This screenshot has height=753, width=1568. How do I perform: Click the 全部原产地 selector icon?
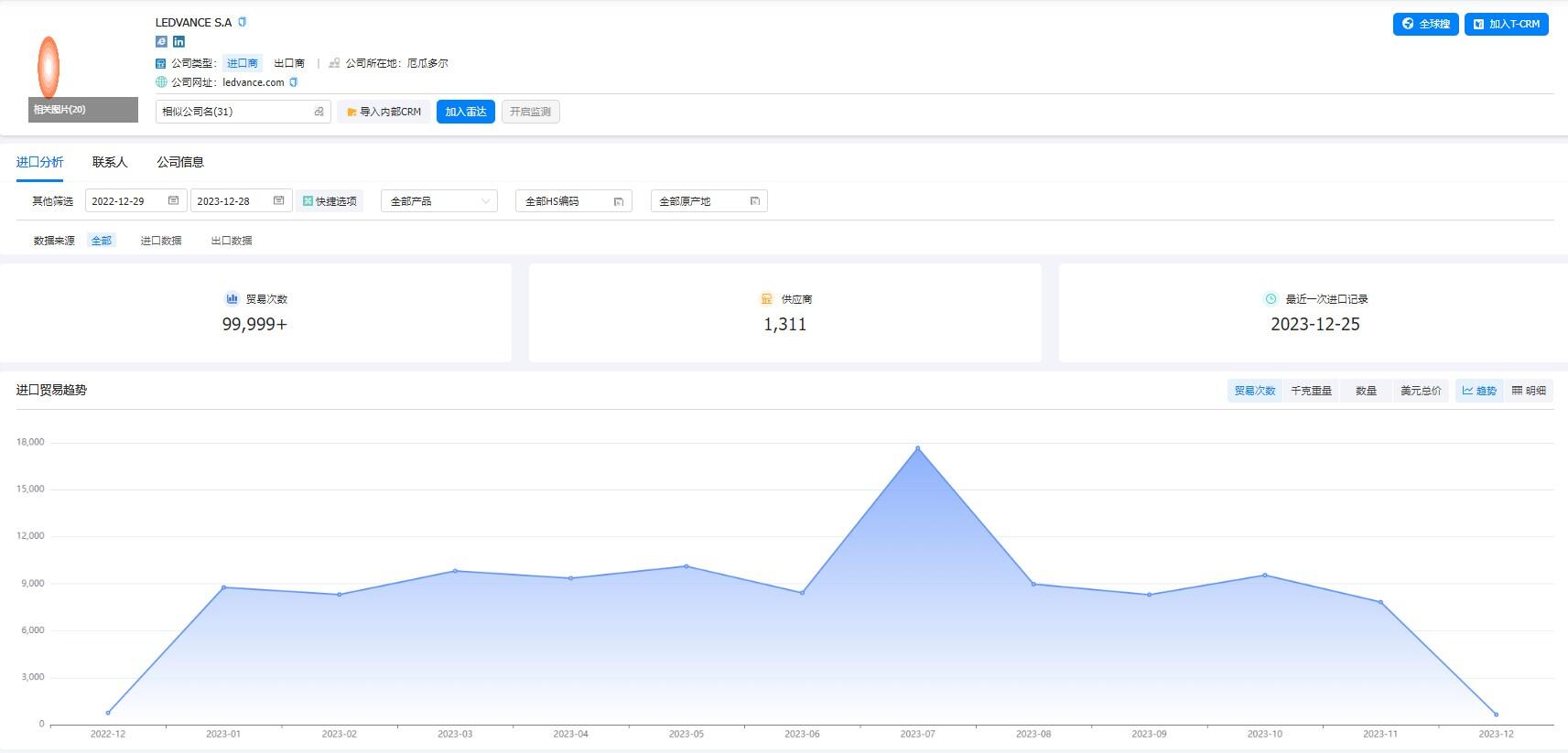(x=754, y=201)
